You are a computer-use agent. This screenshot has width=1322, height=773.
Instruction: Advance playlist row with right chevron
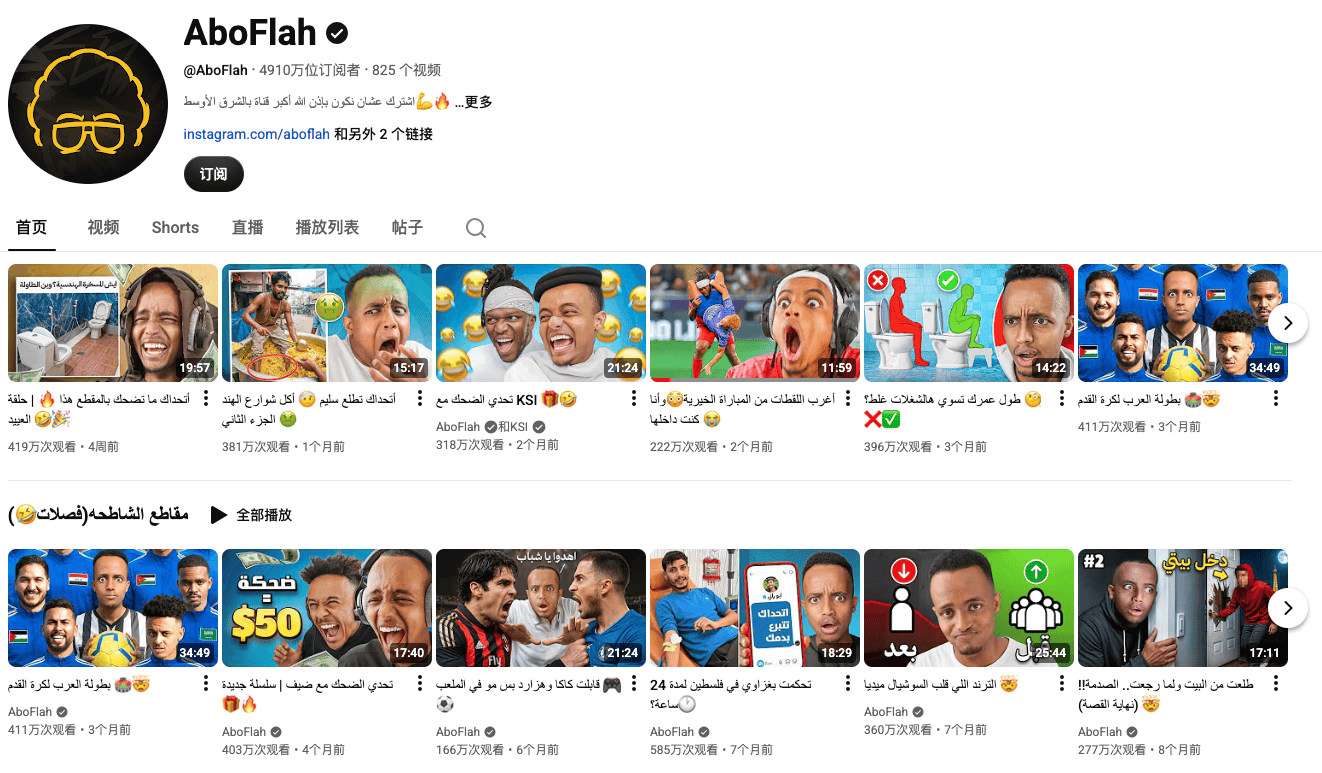(x=1288, y=608)
